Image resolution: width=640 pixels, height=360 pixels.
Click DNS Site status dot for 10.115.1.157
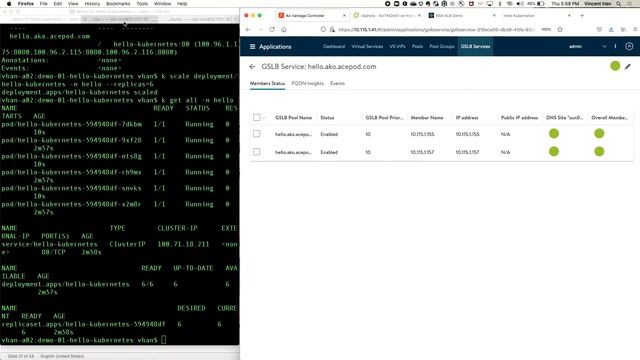[x=554, y=151]
